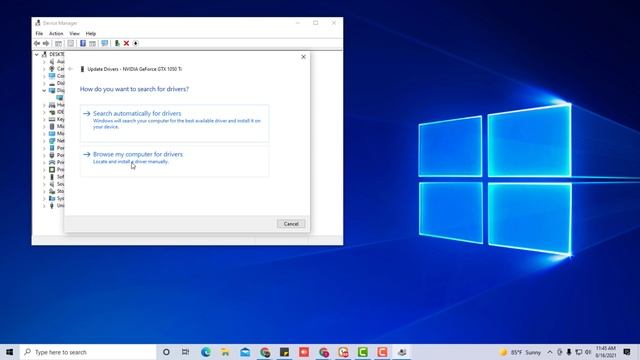Click the Back arrow in Device Manager toolbar
Image resolution: width=640 pixels, height=360 pixels.
tap(37, 43)
